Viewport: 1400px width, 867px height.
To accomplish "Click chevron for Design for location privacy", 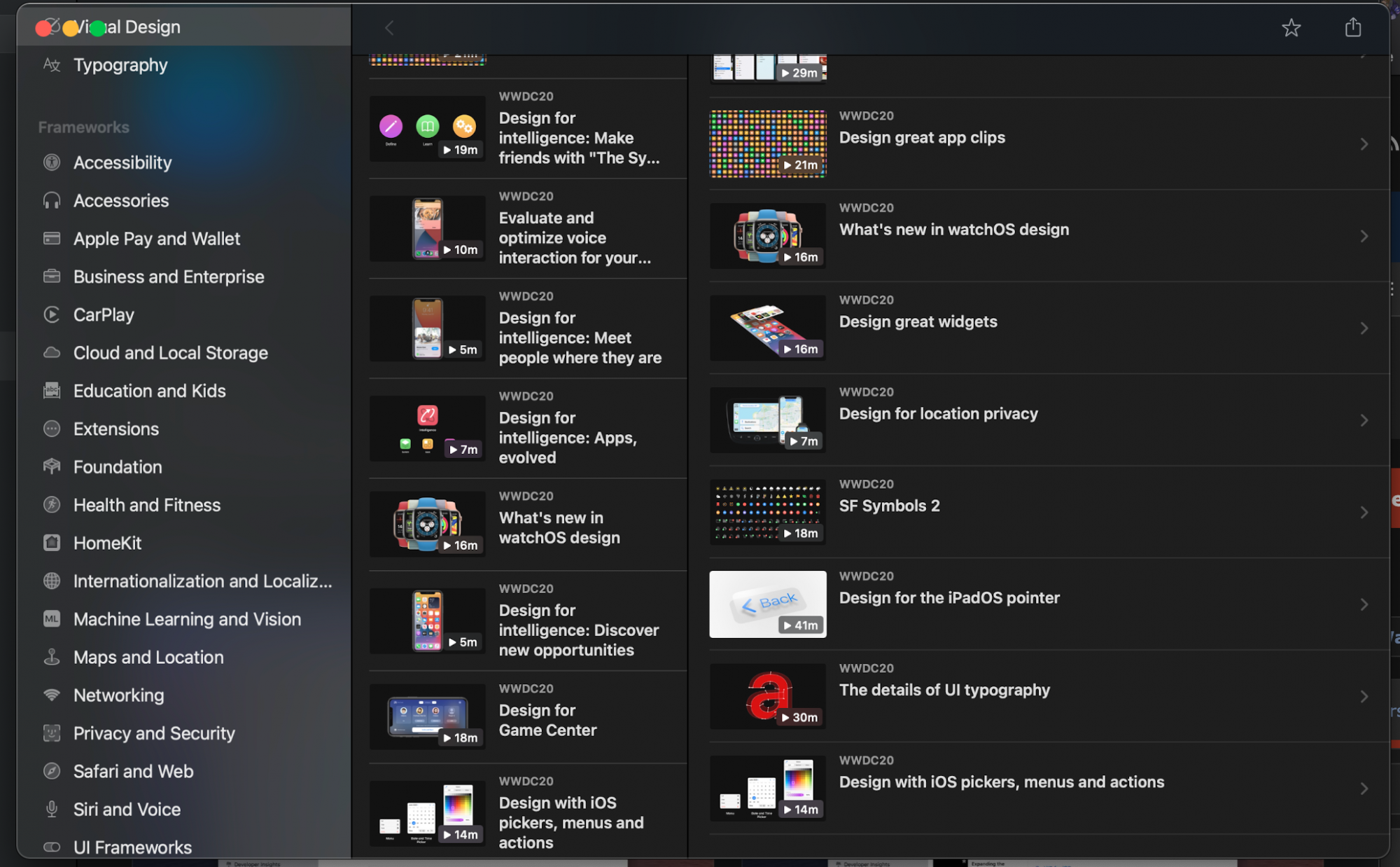I will click(x=1364, y=420).
